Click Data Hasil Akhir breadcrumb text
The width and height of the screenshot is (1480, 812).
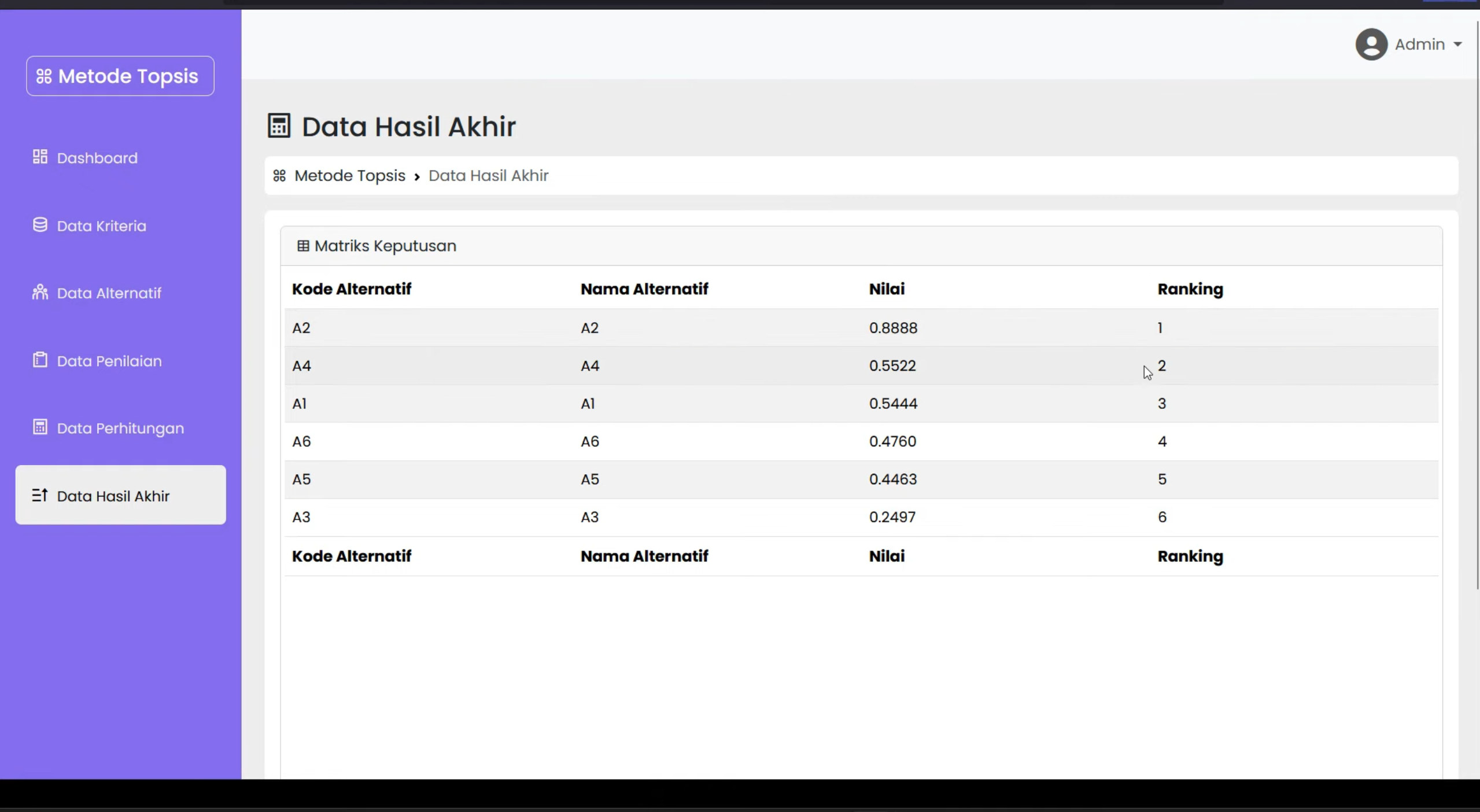(488, 175)
